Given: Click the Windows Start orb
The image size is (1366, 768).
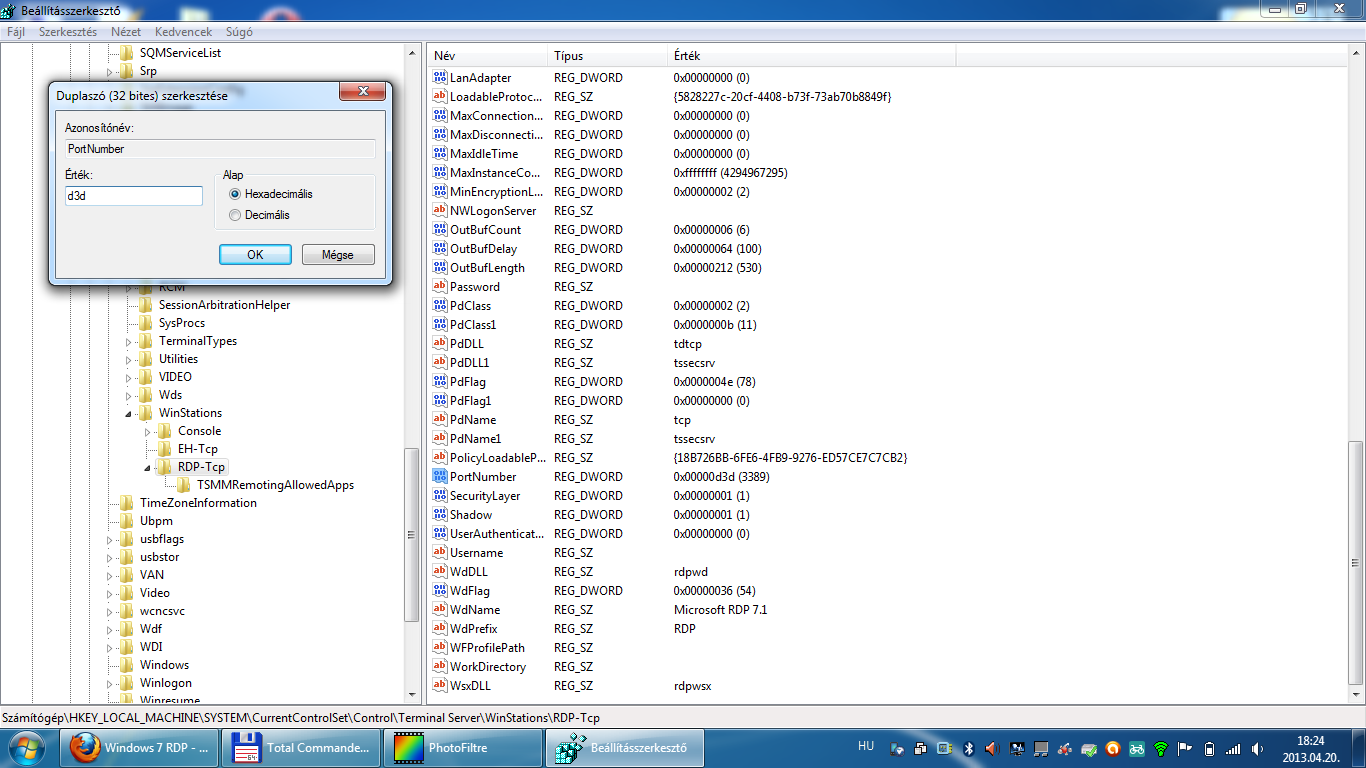Looking at the screenshot, I should coord(27,747).
